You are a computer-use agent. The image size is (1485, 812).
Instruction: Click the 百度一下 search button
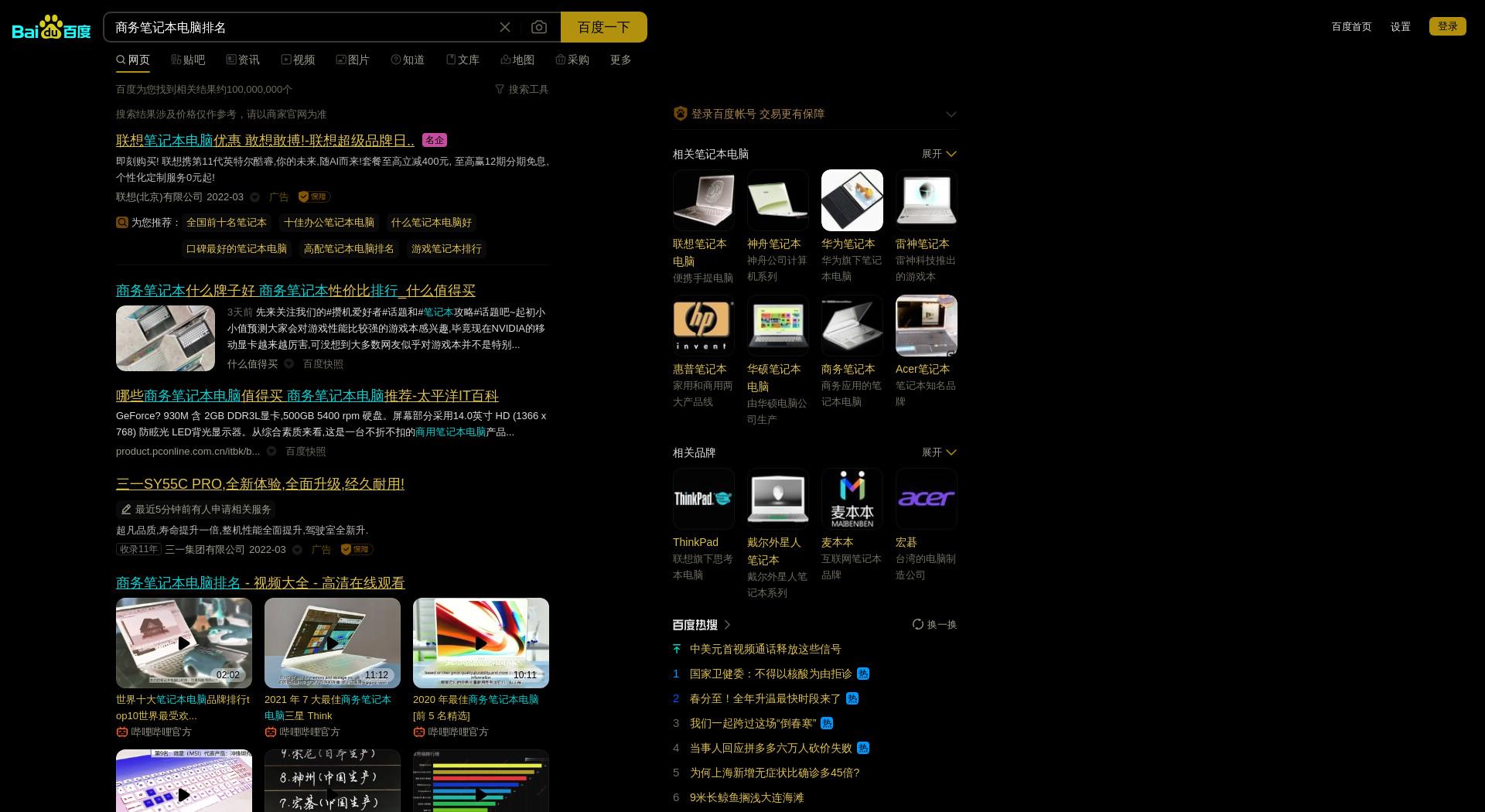click(x=604, y=27)
